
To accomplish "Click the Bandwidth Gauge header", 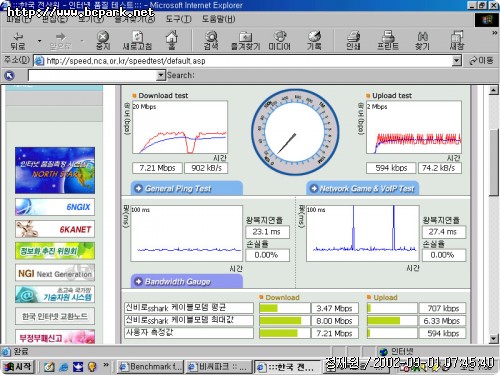I will pyautogui.click(x=187, y=281).
